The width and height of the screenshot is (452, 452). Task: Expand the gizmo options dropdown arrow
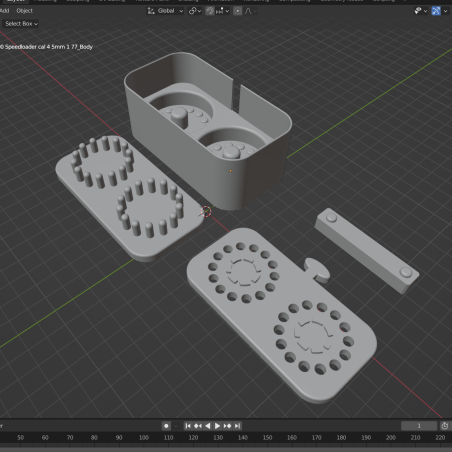click(x=445, y=11)
